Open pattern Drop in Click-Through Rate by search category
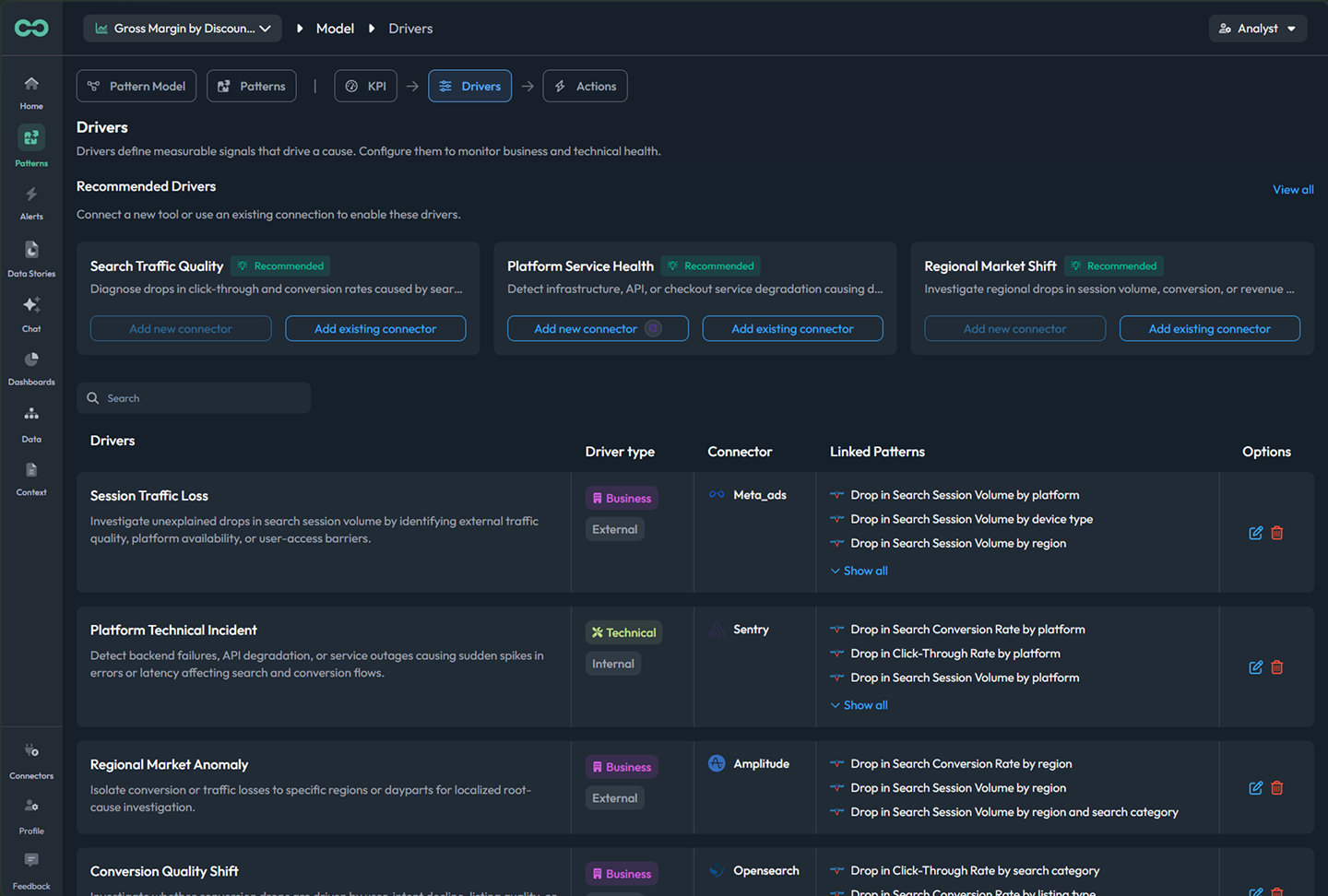 click(975, 870)
